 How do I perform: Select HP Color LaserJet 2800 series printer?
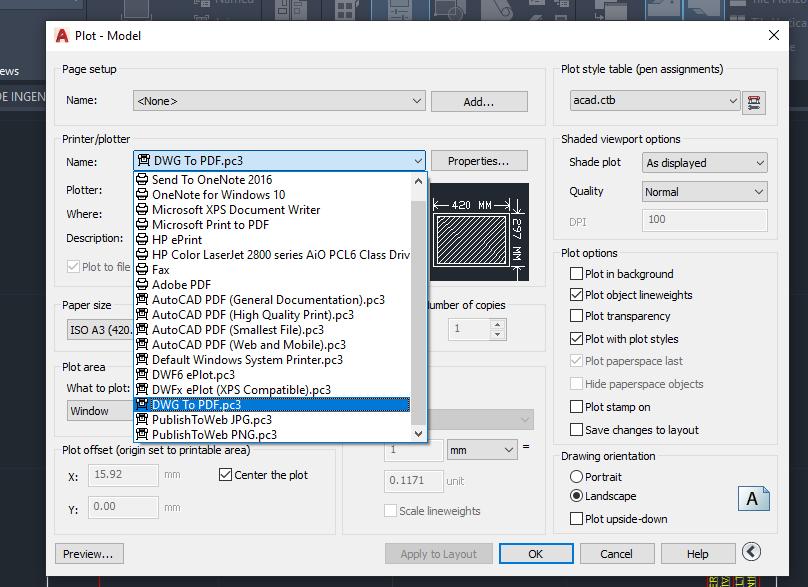tap(272, 254)
